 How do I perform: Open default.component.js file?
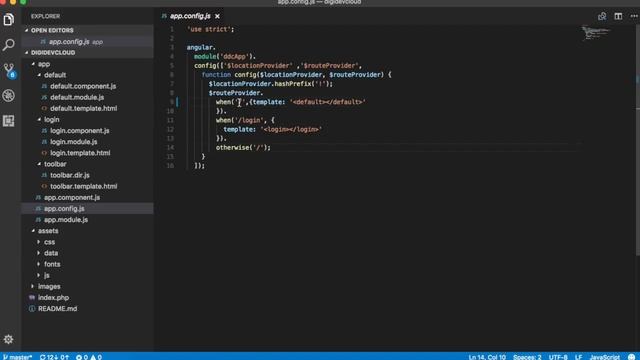tap(83, 86)
